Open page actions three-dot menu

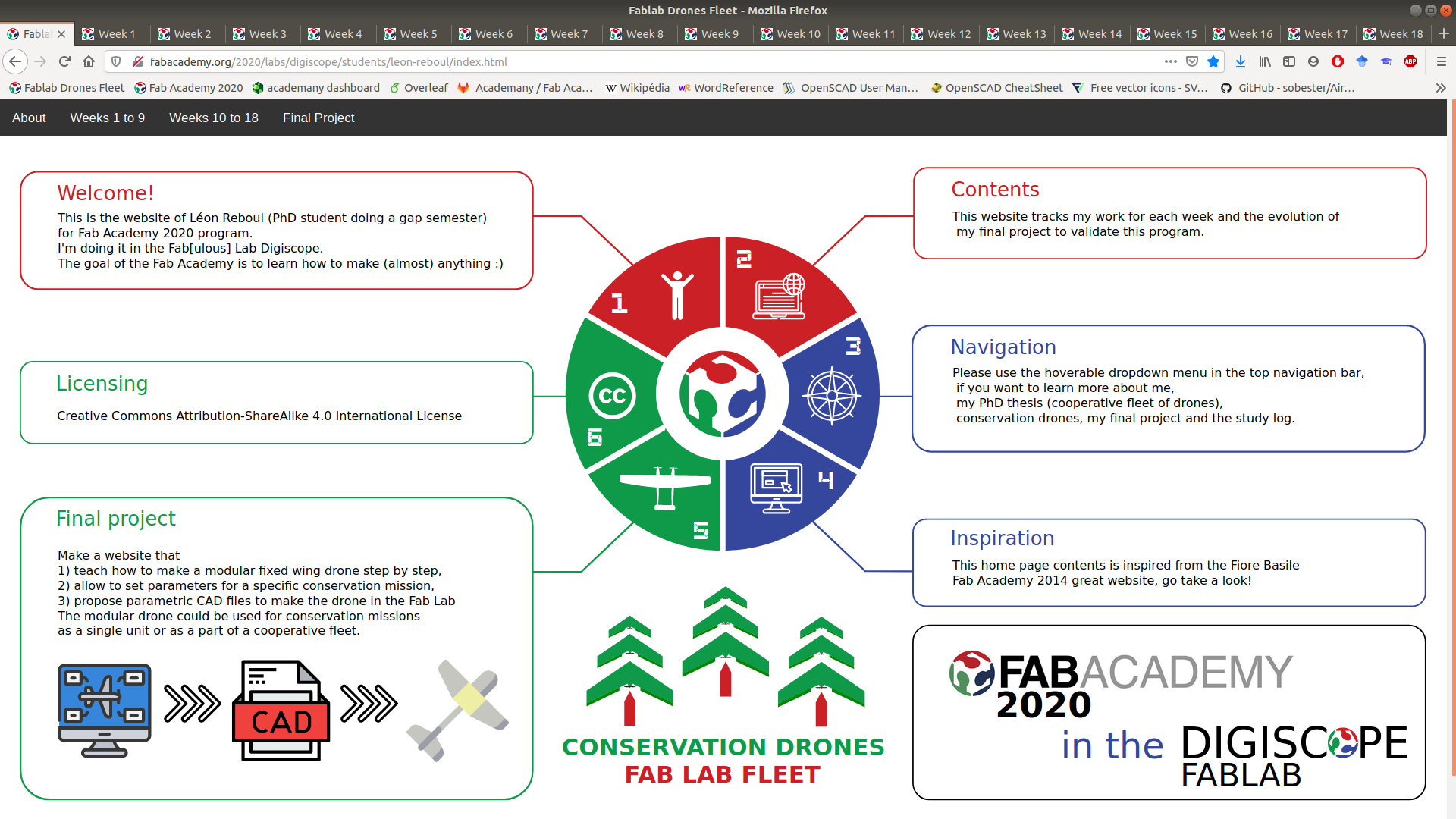point(1171,61)
